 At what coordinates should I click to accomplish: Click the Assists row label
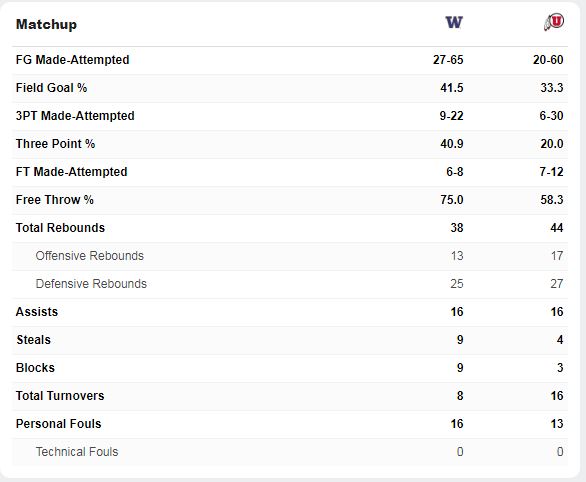[37, 312]
